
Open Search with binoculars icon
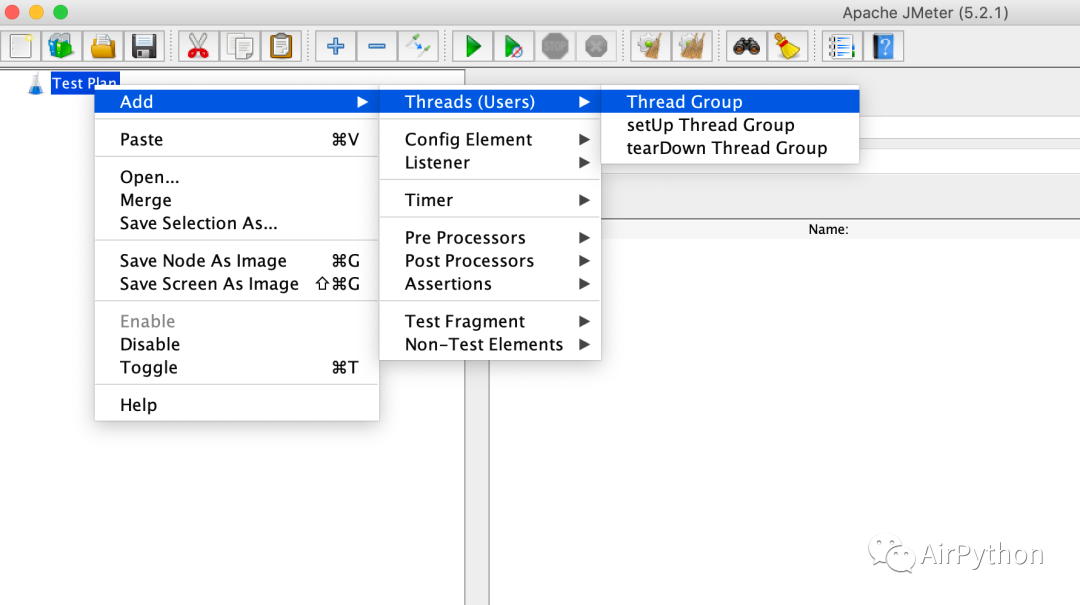747,46
